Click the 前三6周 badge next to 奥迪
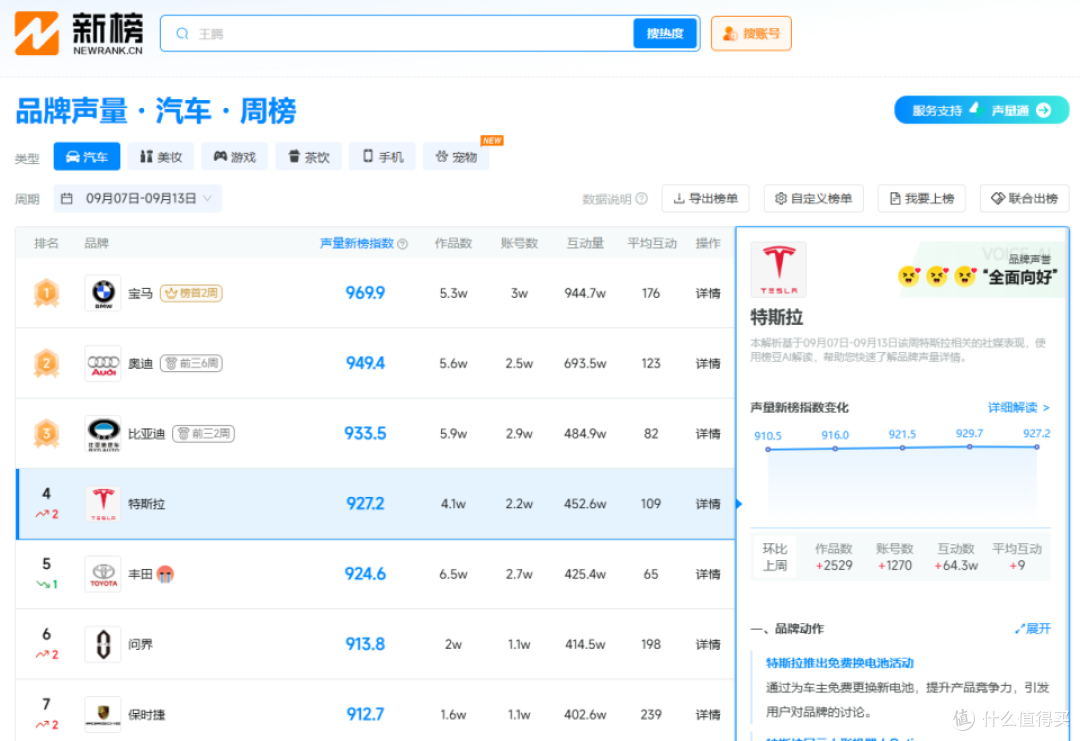 (191, 364)
